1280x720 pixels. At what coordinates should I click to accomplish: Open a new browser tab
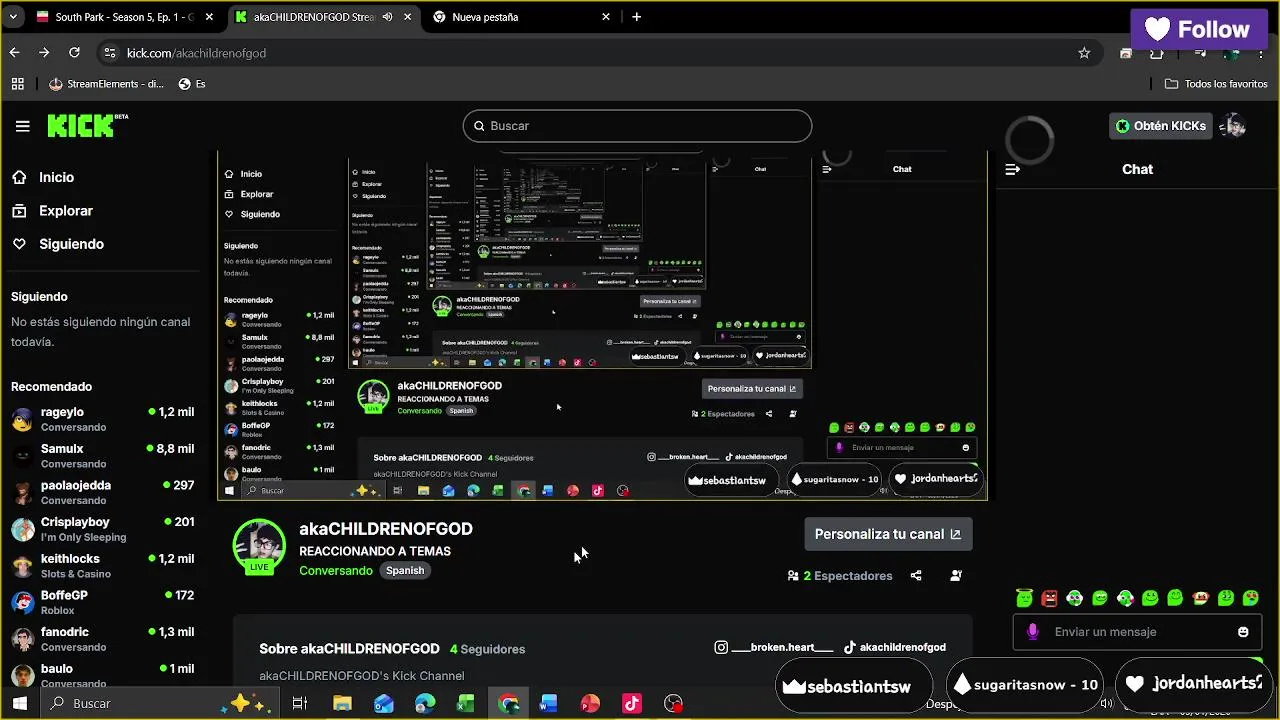click(x=637, y=17)
